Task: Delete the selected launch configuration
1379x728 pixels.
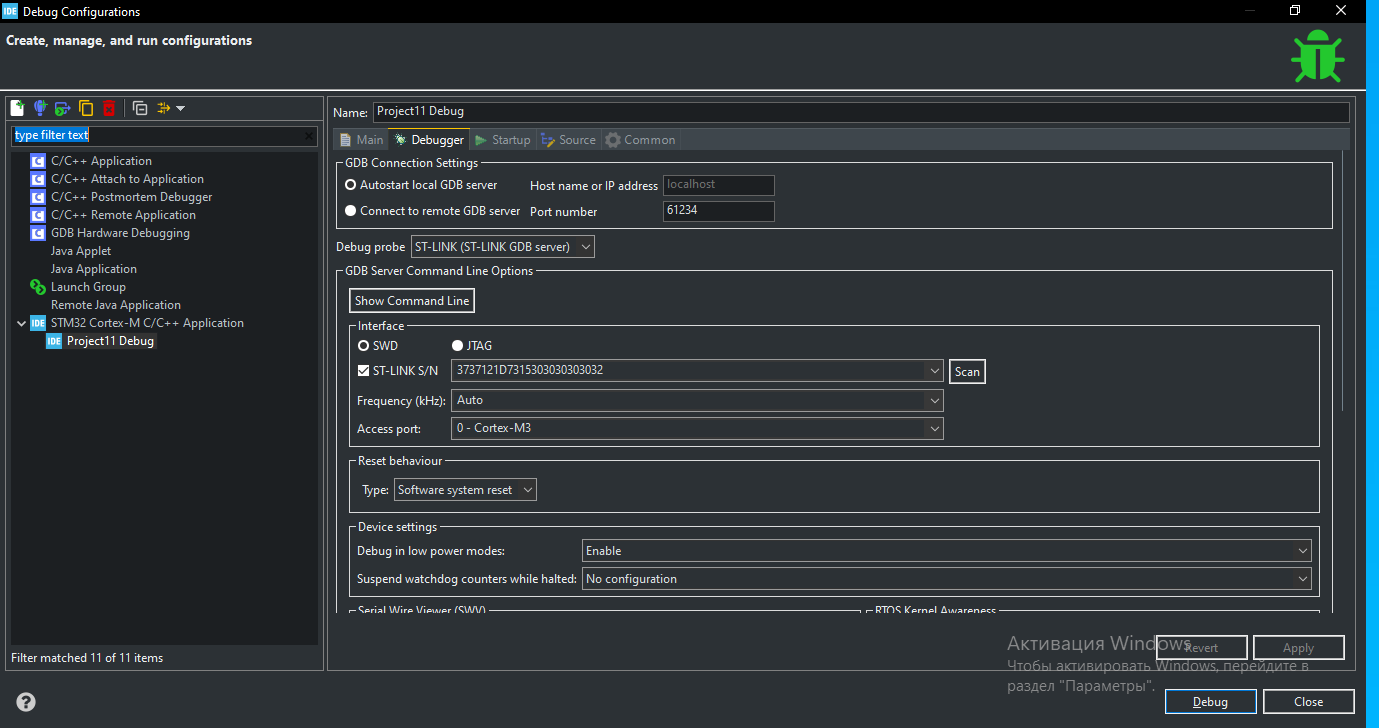Action: coord(109,108)
